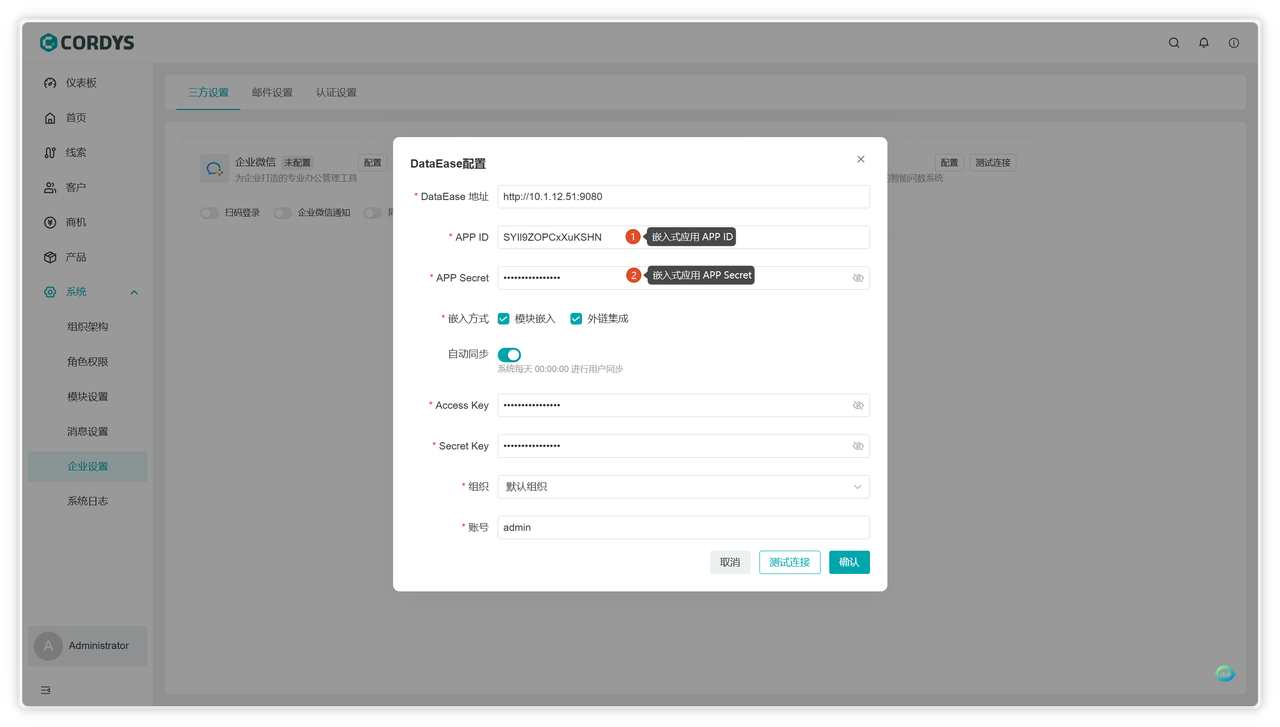Toggle 企业微信通知 switch
1280x727 pixels.
tap(282, 213)
